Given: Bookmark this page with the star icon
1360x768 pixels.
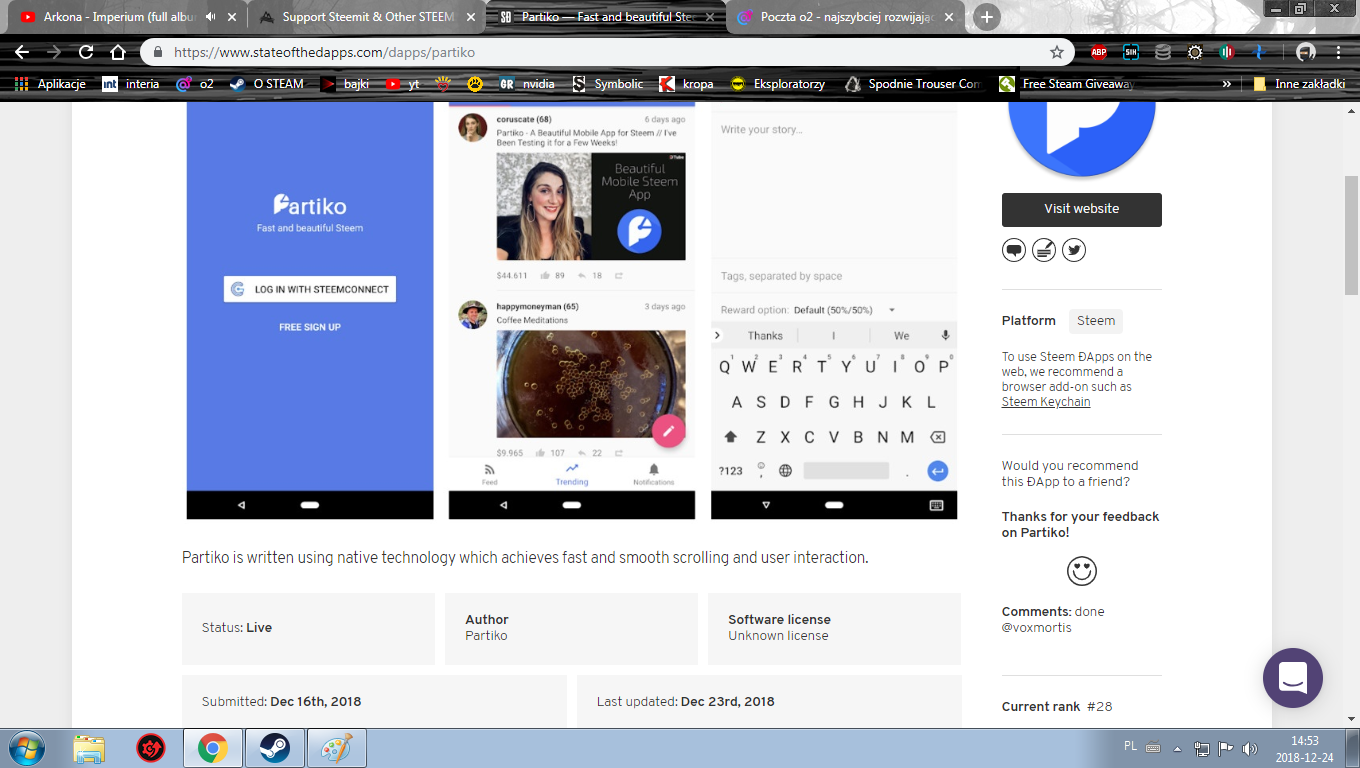Looking at the screenshot, I should tap(1057, 52).
